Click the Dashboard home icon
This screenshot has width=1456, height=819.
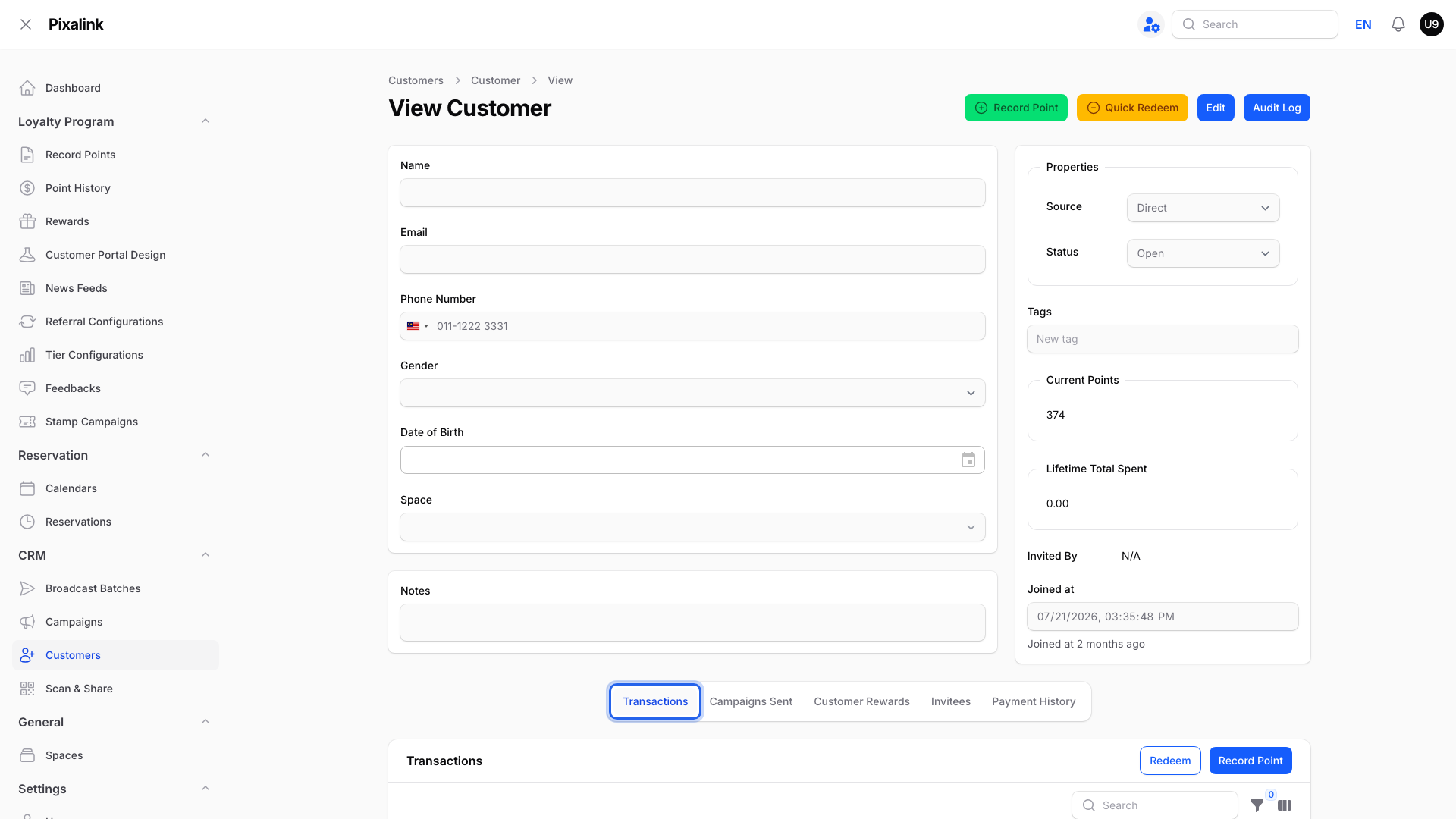27,88
